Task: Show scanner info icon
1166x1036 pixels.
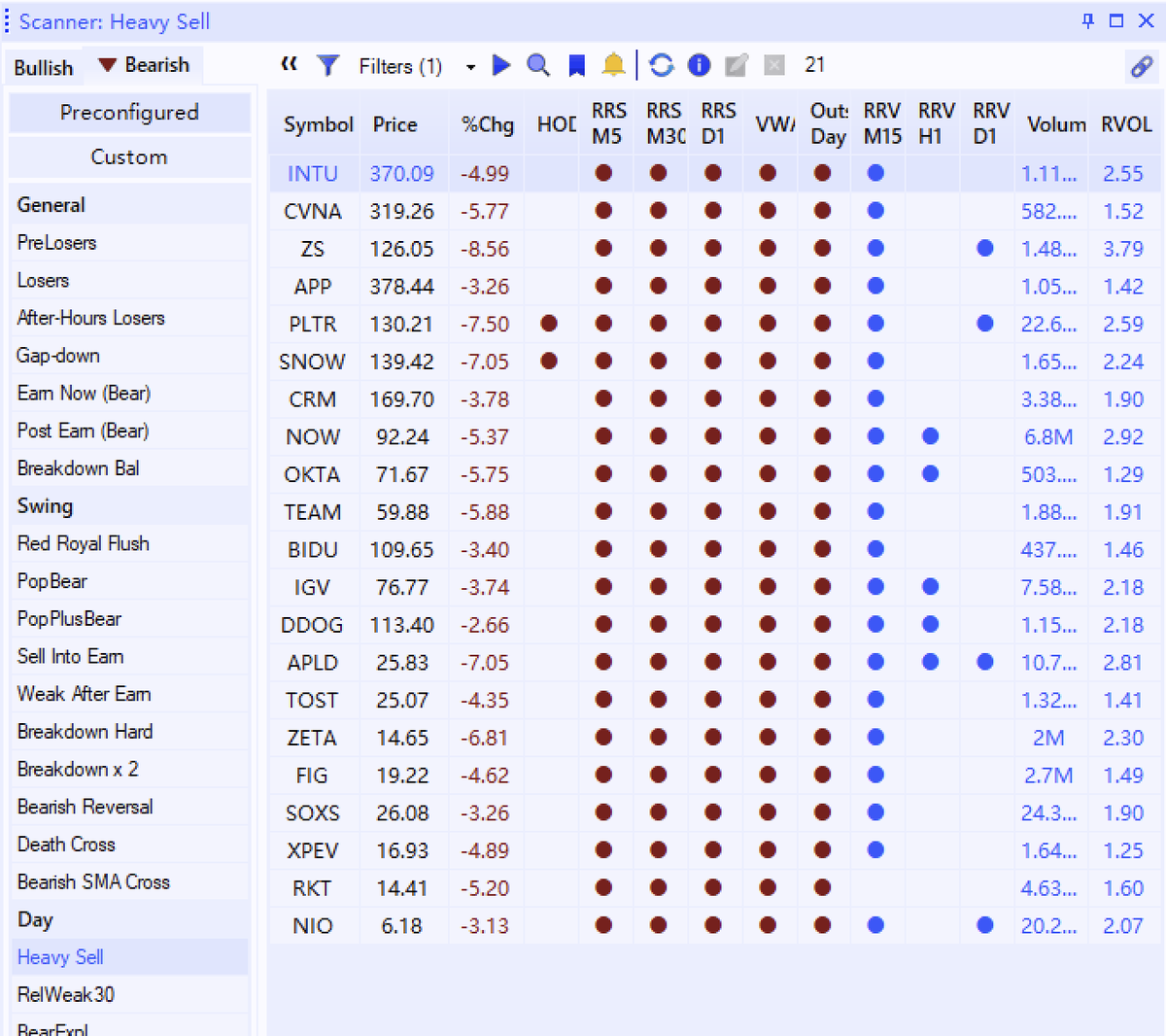Action: (x=699, y=65)
